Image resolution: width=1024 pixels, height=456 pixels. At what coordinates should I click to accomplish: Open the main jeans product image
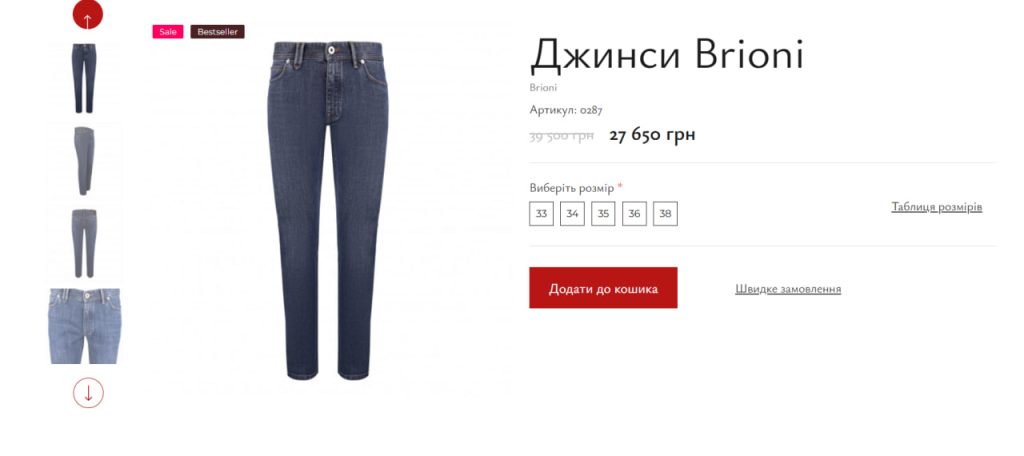coord(328,210)
